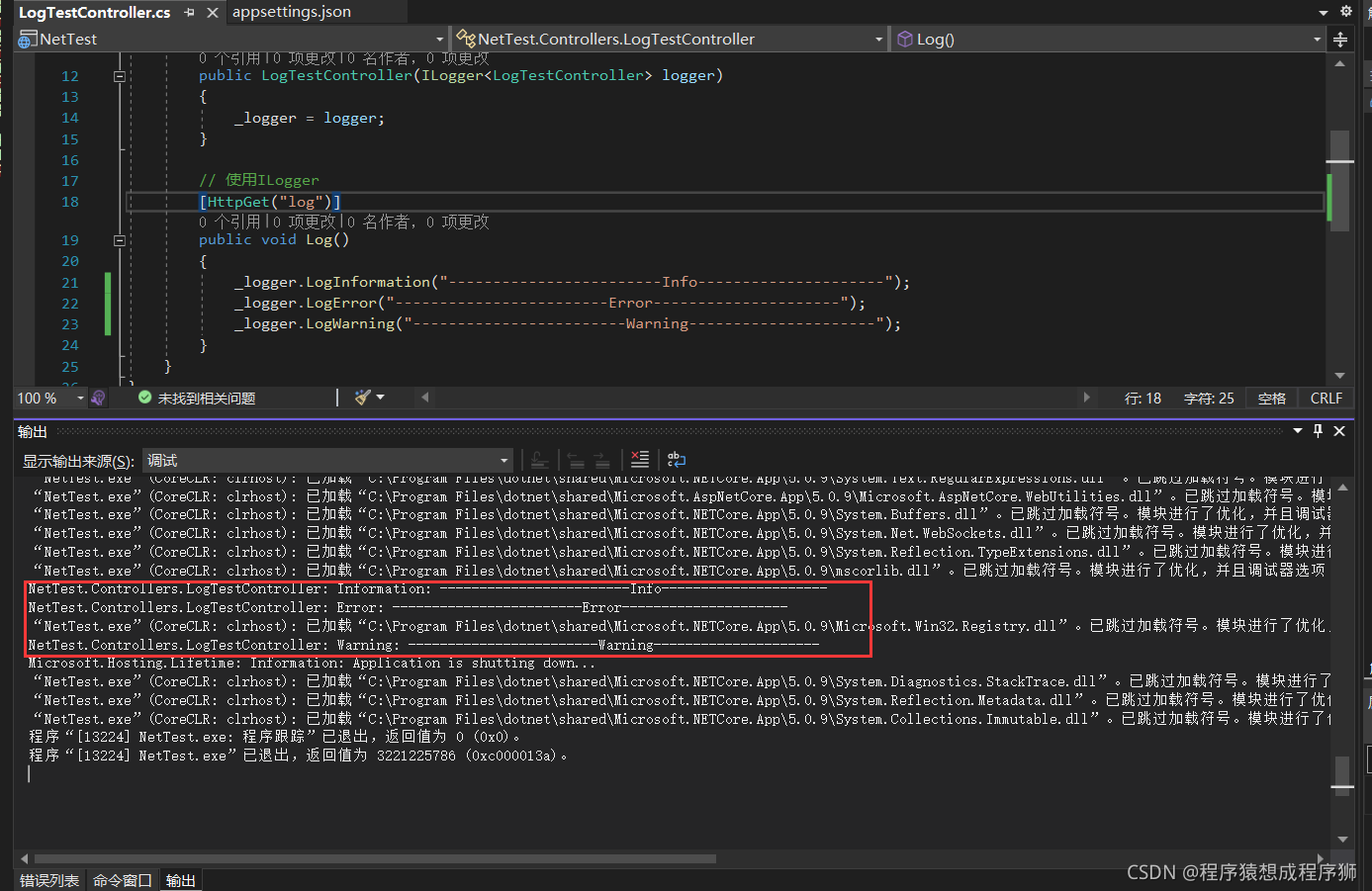Click the editor horizontal scroll right arrow

click(x=1086, y=398)
